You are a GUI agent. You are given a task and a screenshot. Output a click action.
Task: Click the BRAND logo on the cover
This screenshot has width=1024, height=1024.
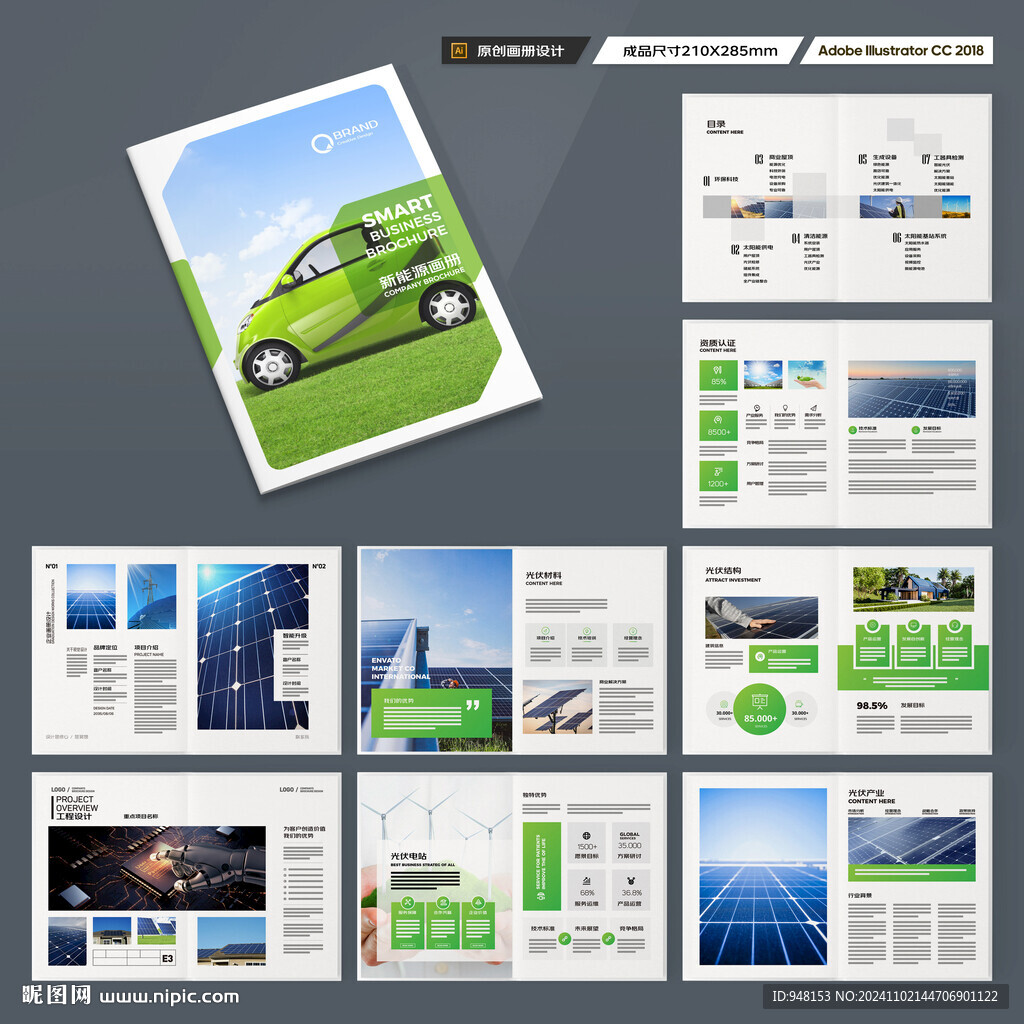click(344, 135)
